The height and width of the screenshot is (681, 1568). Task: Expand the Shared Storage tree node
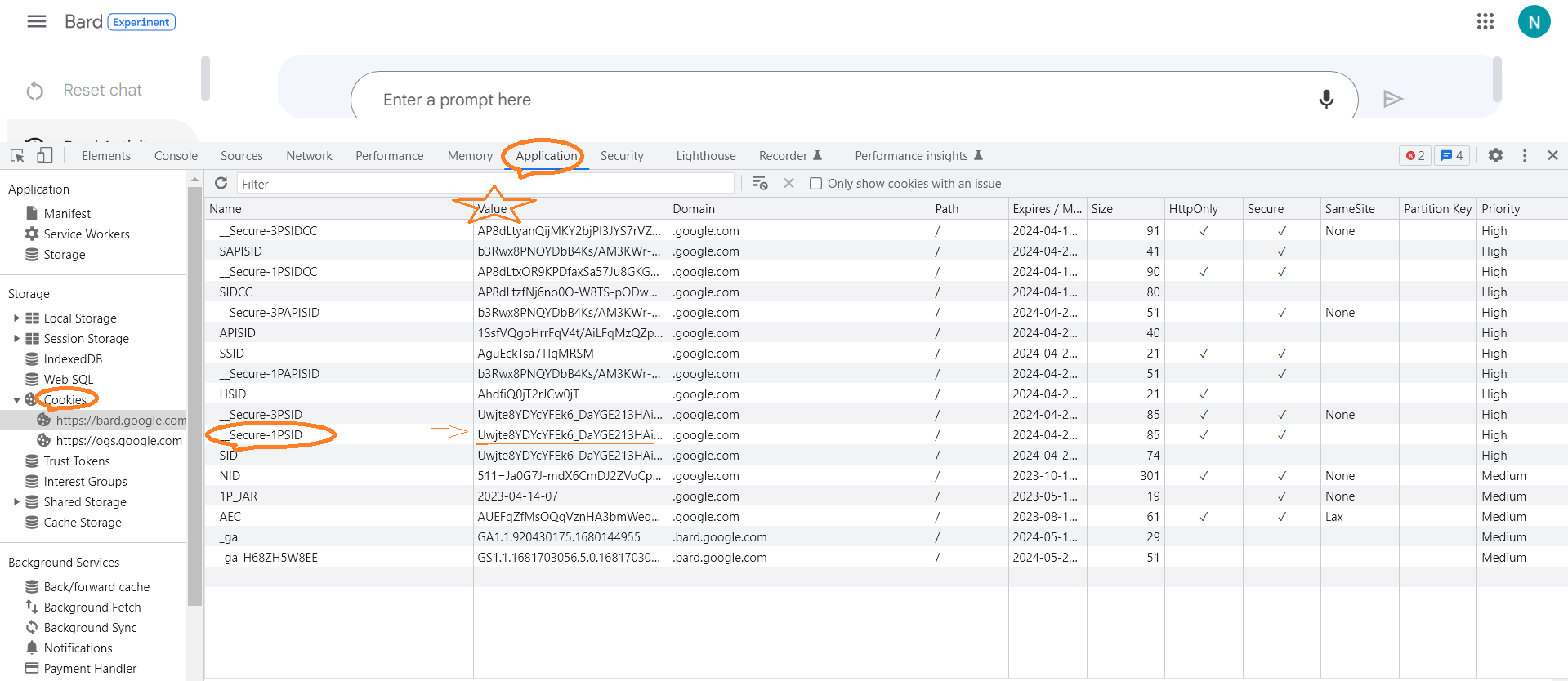tap(16, 501)
